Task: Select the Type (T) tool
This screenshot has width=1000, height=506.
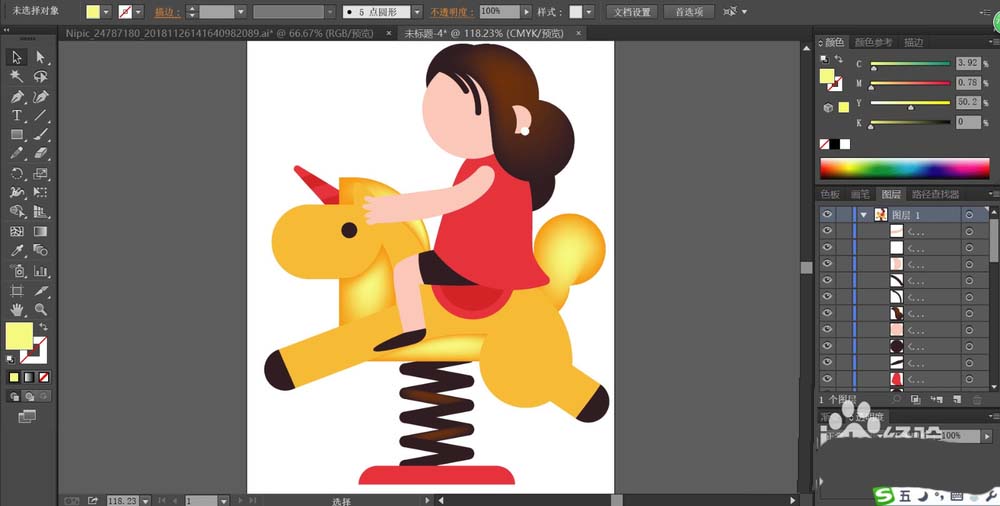Action: (17, 115)
